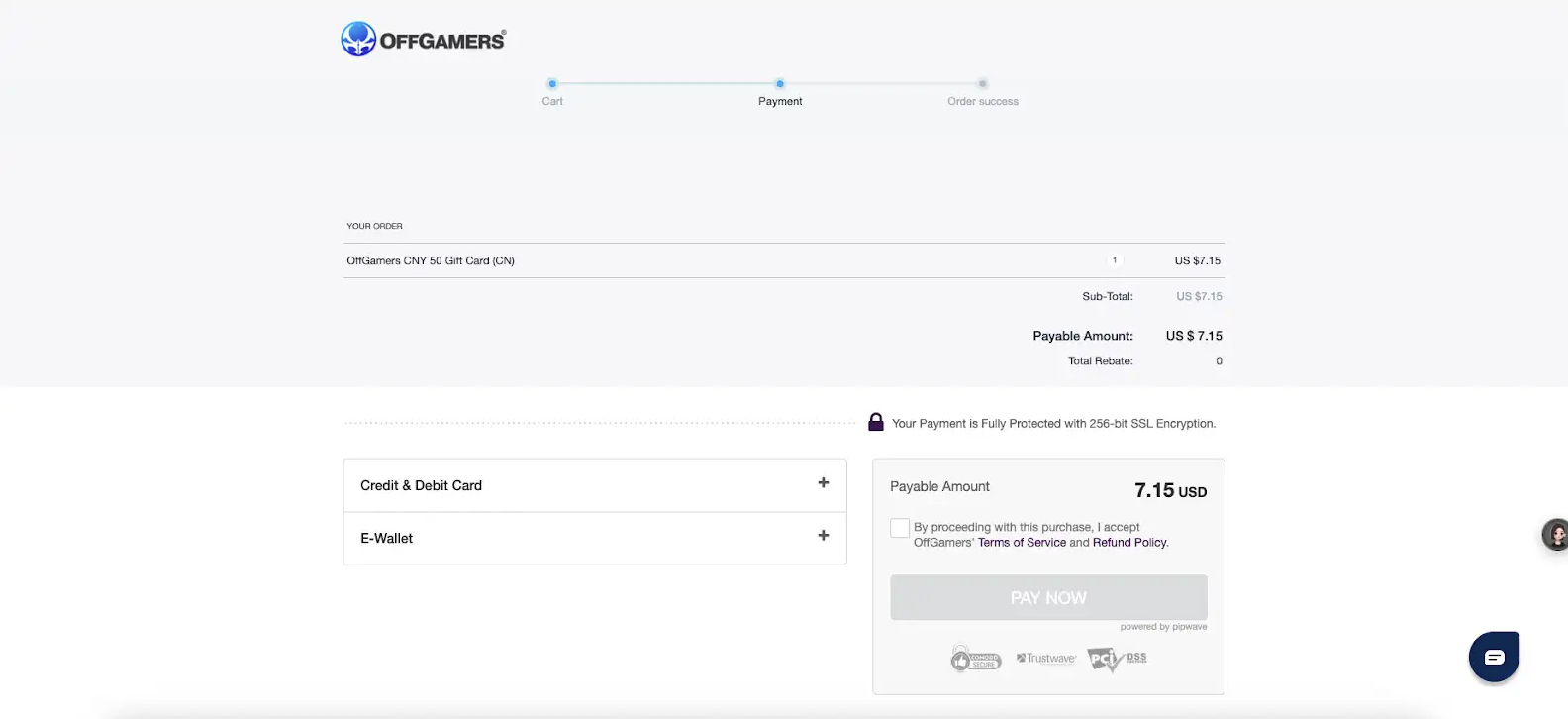The width and height of the screenshot is (1568, 719).
Task: Open the Refund Policy link
Action: tap(1129, 543)
